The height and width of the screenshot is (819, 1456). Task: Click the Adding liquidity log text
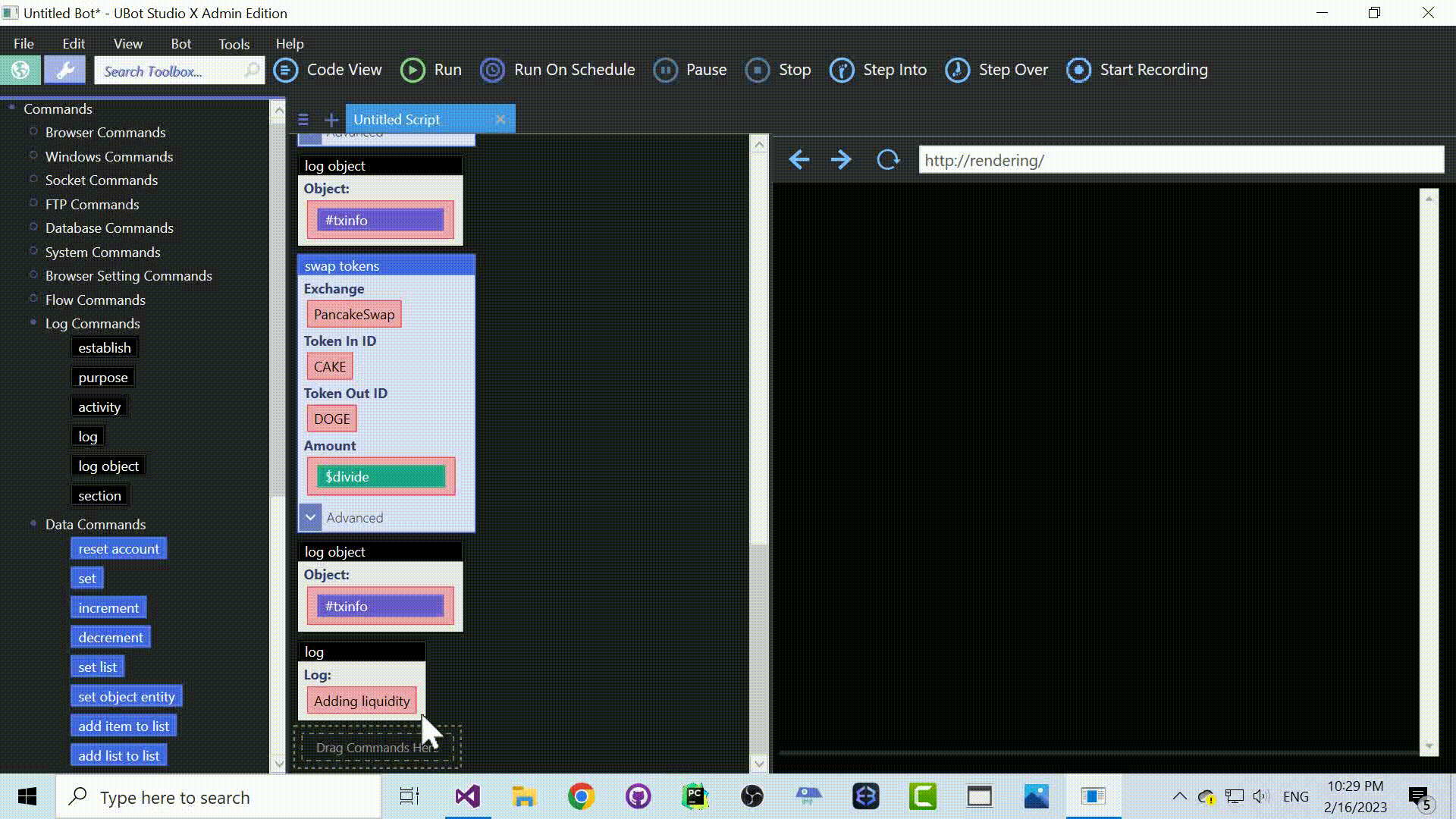[x=362, y=701]
